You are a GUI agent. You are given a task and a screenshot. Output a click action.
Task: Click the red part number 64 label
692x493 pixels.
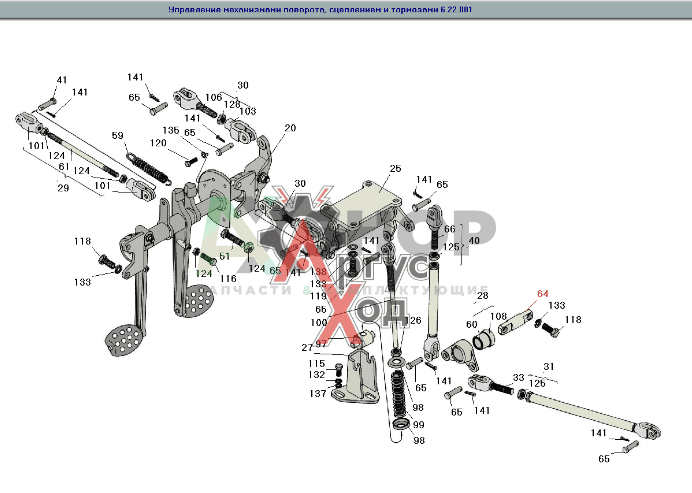click(543, 293)
